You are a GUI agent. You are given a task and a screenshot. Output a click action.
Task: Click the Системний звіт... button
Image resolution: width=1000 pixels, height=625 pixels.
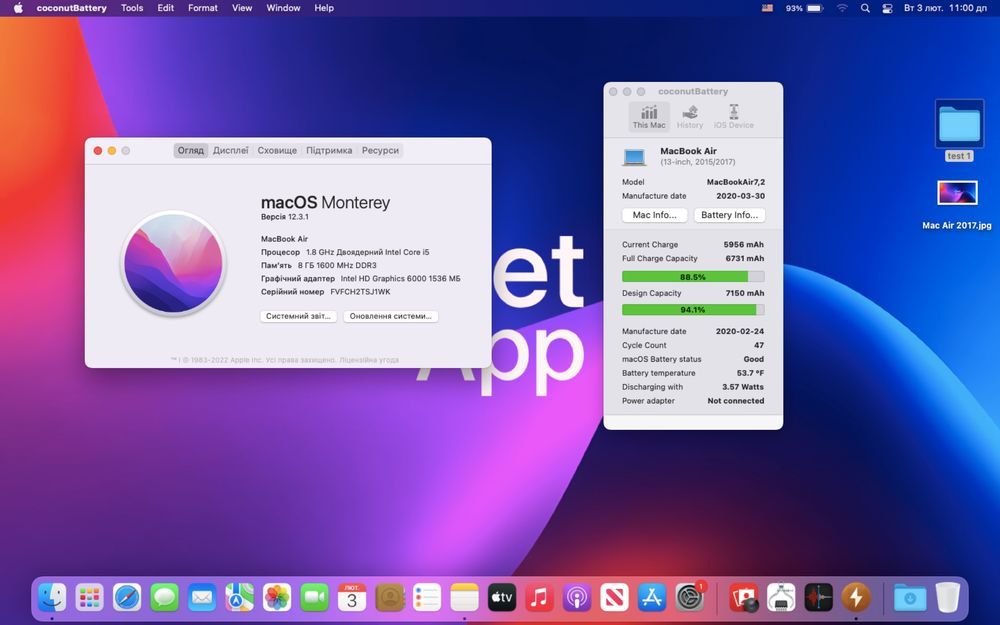coord(298,316)
